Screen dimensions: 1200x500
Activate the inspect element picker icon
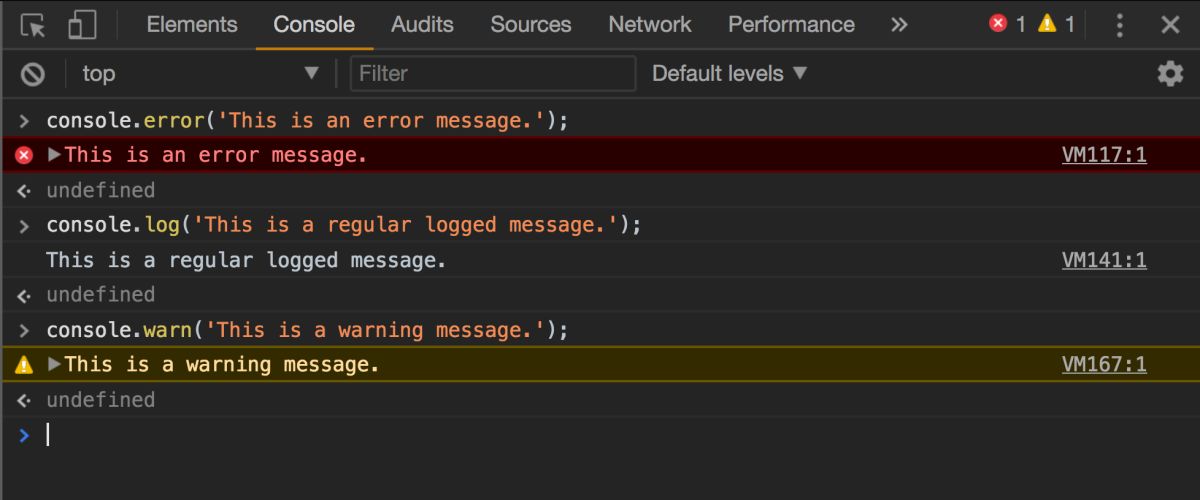(33, 25)
